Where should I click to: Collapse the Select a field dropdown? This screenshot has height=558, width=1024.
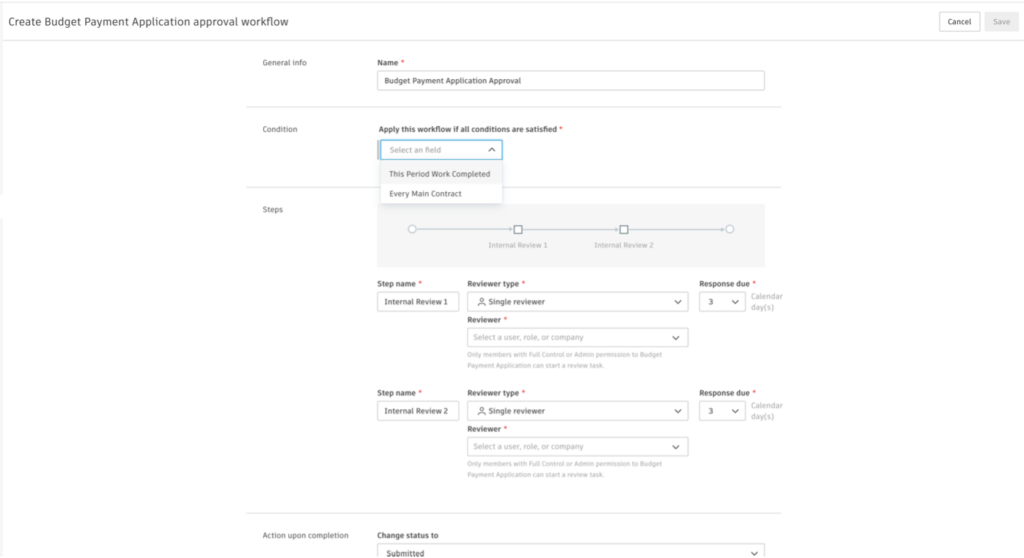pos(441,150)
